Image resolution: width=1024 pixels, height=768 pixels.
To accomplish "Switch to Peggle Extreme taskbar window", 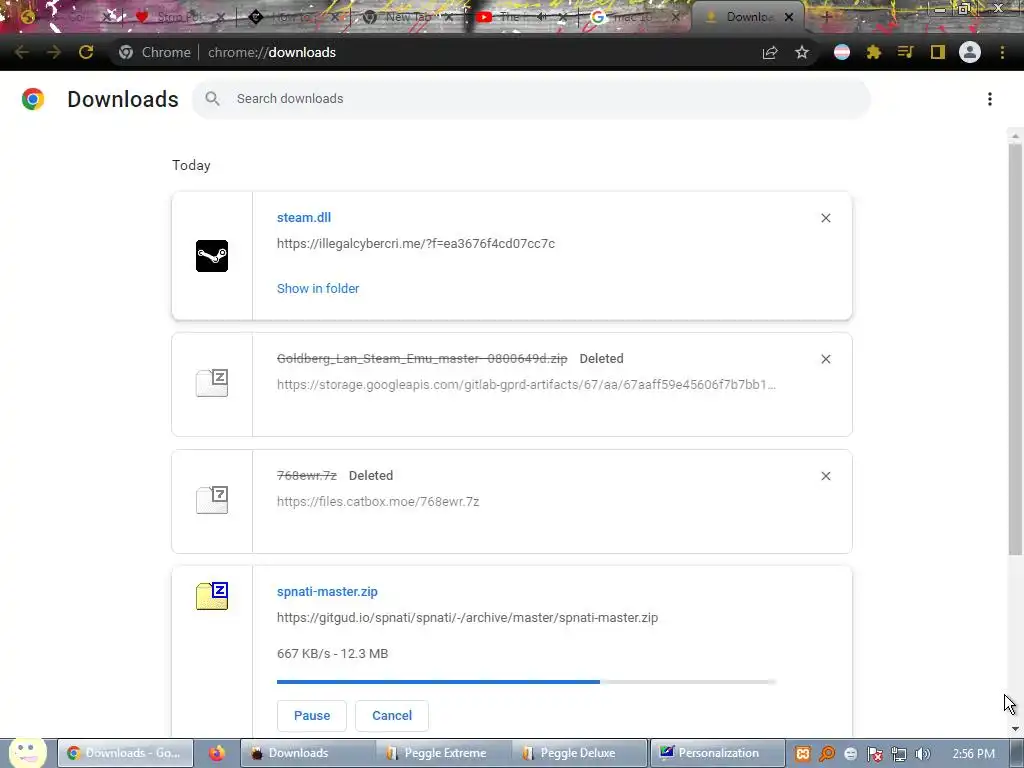I will pos(444,753).
